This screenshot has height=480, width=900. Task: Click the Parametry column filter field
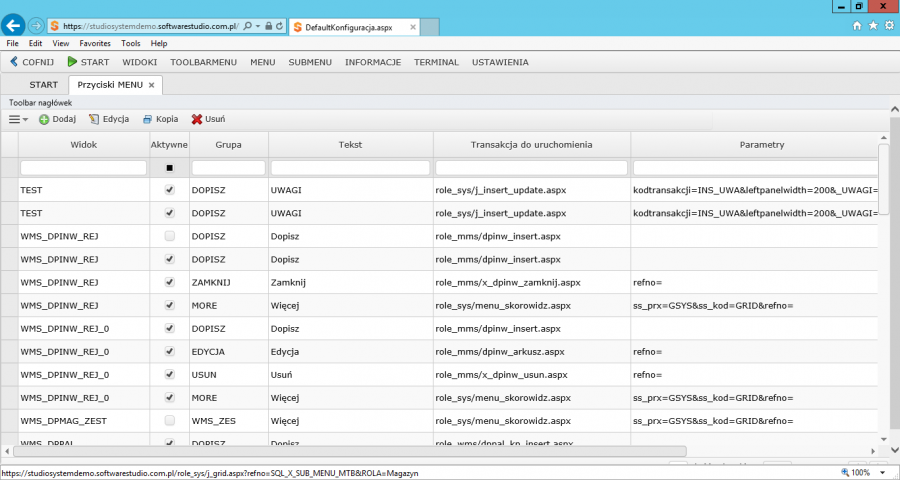point(755,168)
